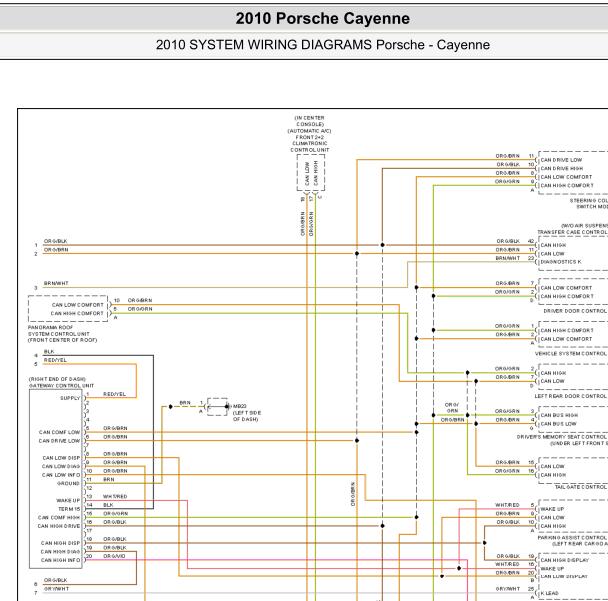Click the "BRN" wire label beside MB22 connector
The width and height of the screenshot is (608, 601).
click(185, 403)
